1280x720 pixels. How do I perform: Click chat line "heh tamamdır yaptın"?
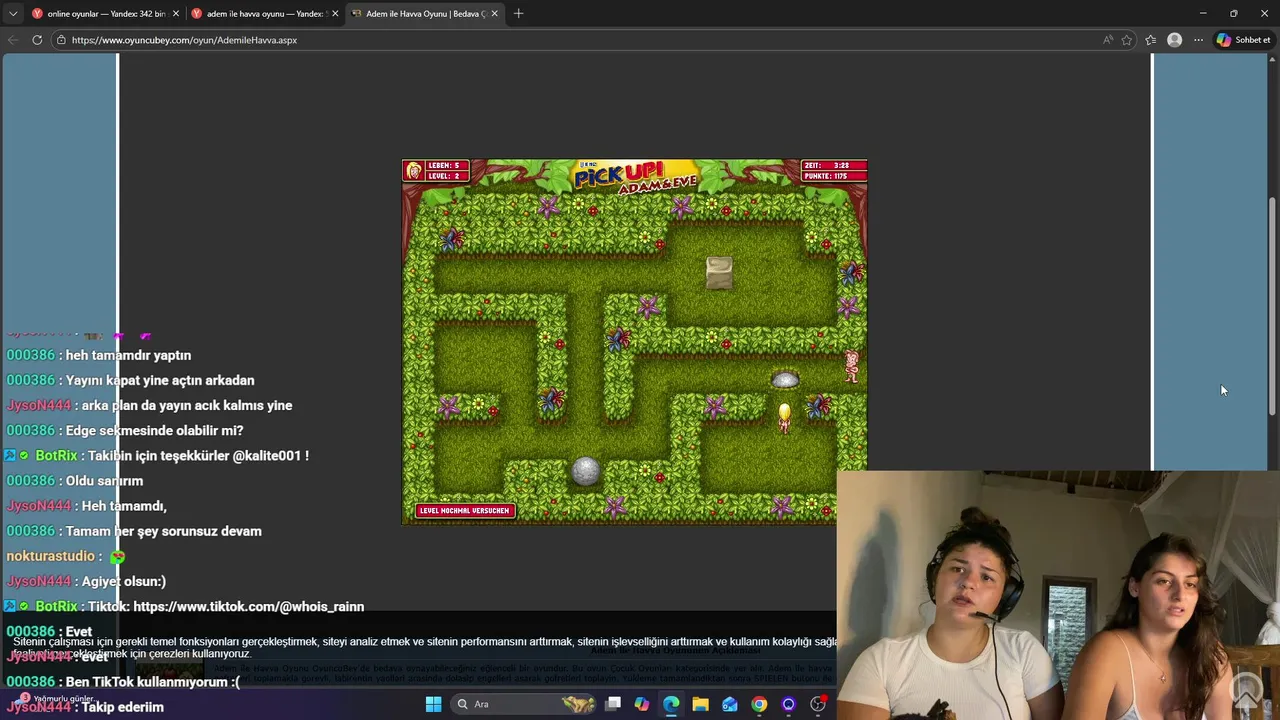(x=128, y=355)
